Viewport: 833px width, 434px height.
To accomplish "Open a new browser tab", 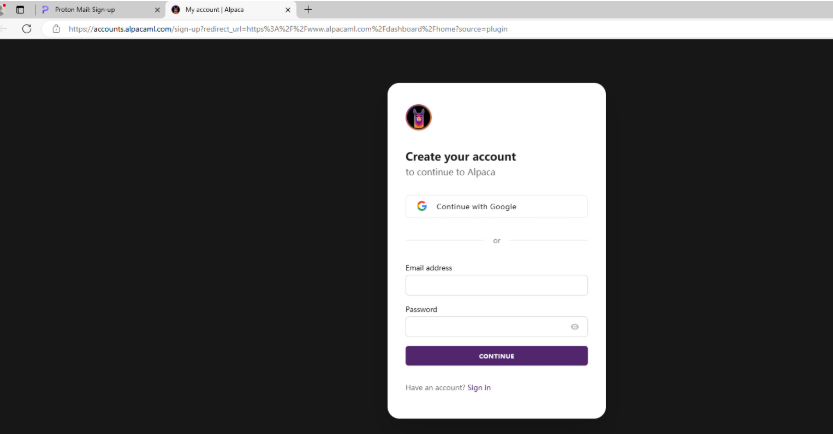I will pyautogui.click(x=308, y=9).
